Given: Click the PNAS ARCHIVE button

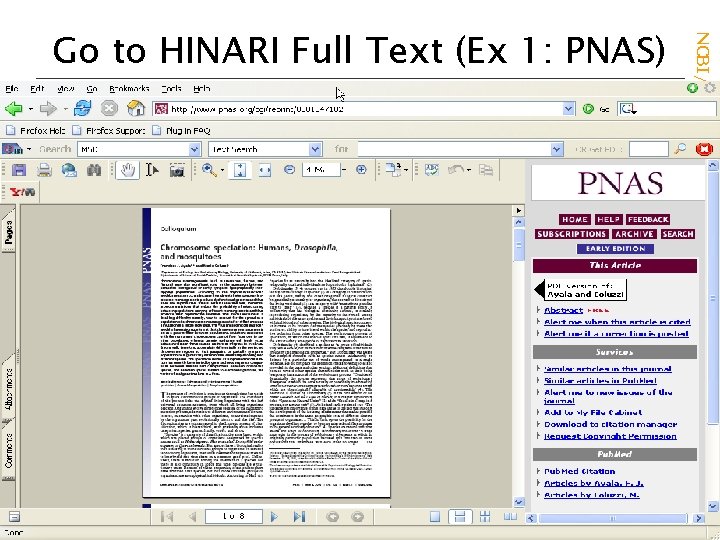Looking at the screenshot, I should pyautogui.click(x=635, y=234).
